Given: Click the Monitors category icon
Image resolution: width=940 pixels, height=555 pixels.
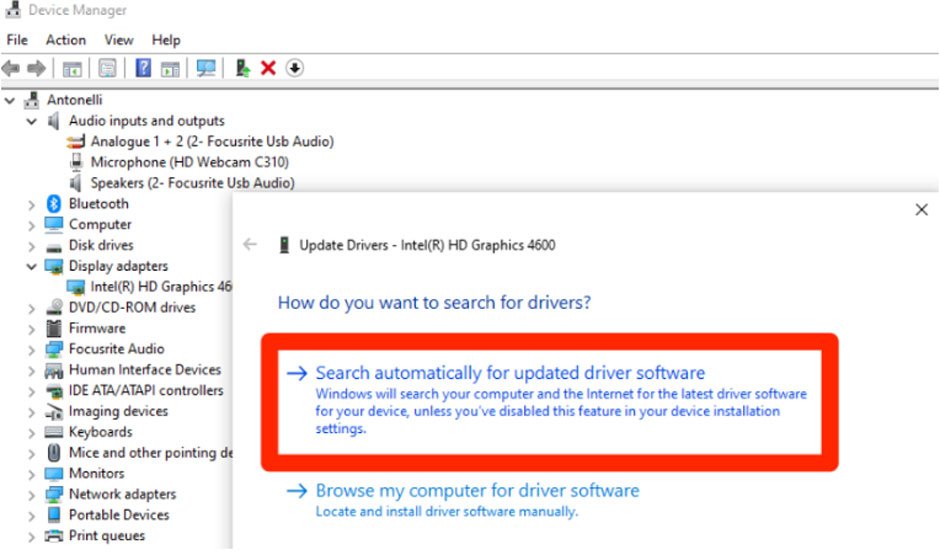Looking at the screenshot, I should (54, 473).
